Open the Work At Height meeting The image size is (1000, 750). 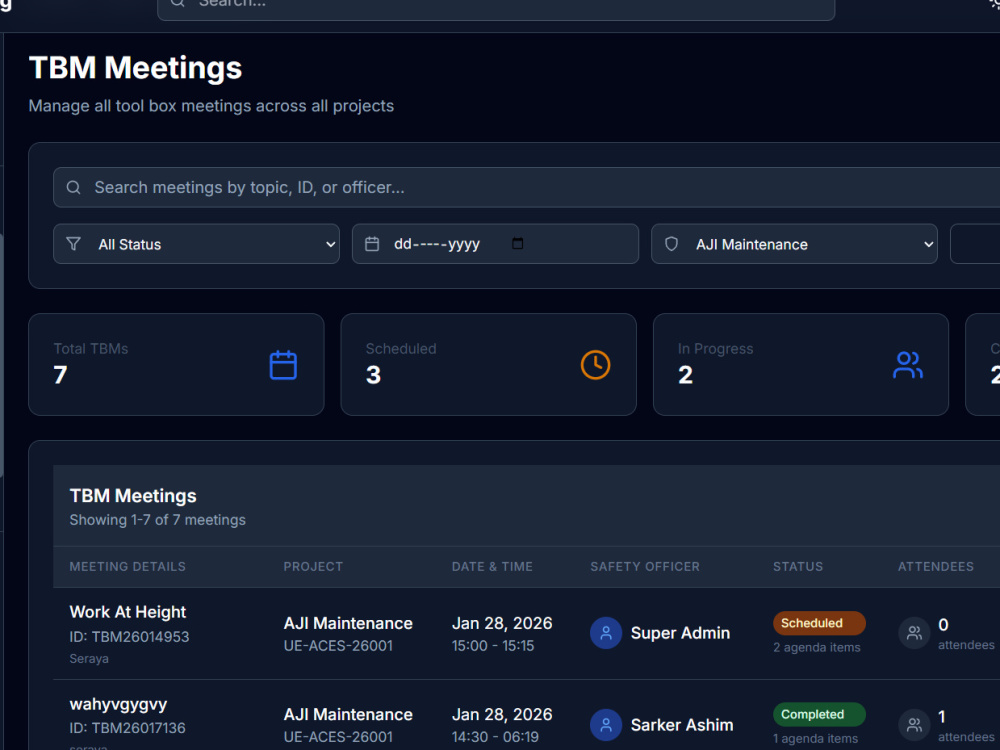[128, 612]
